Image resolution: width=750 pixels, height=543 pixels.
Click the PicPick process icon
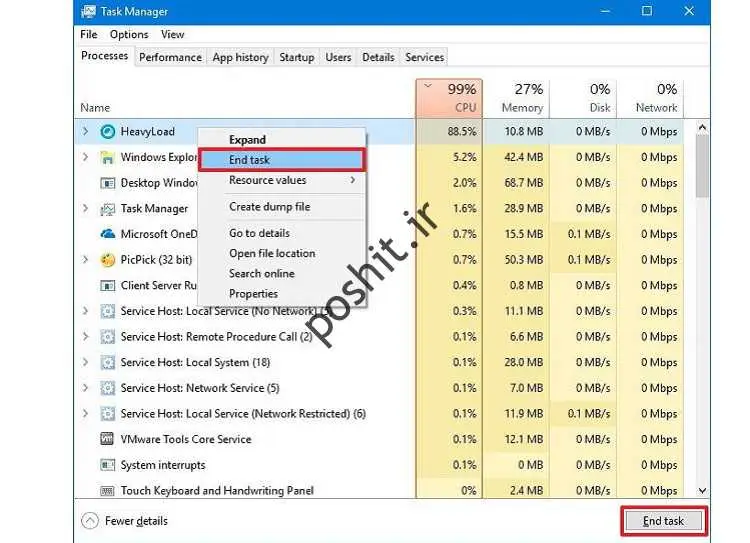click(x=108, y=260)
